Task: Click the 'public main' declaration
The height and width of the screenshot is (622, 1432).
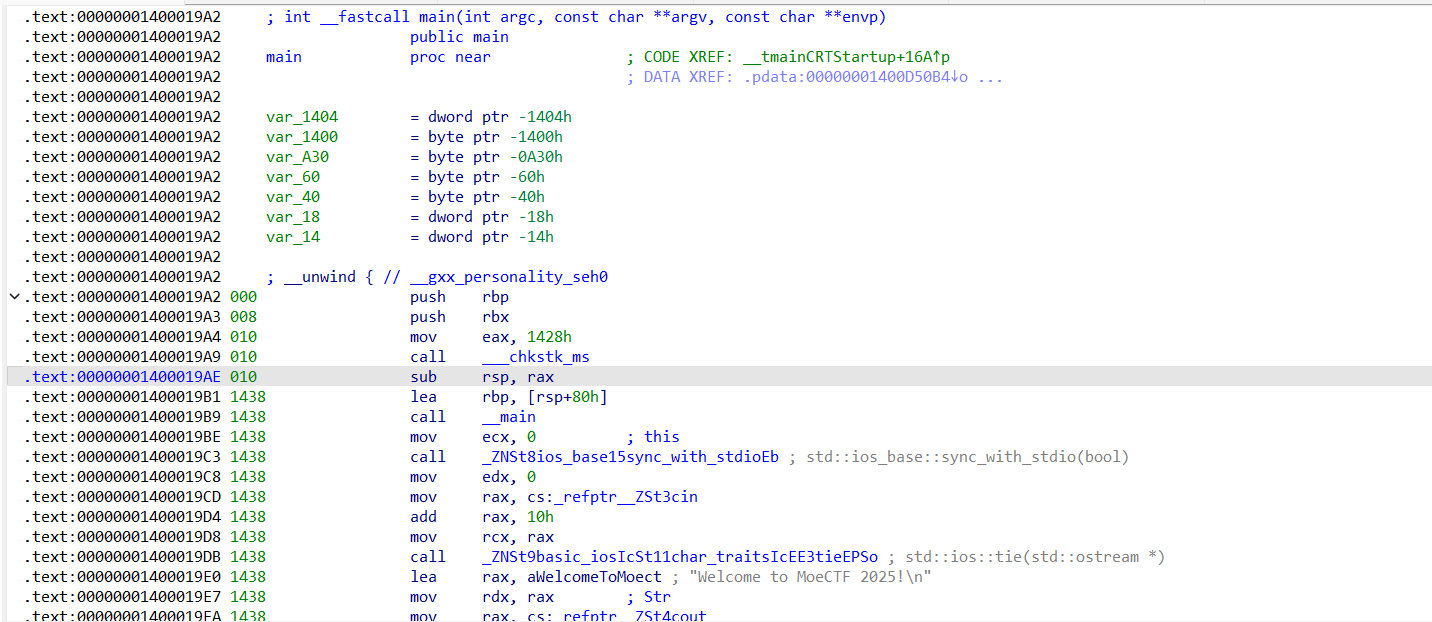Action: coord(459,37)
